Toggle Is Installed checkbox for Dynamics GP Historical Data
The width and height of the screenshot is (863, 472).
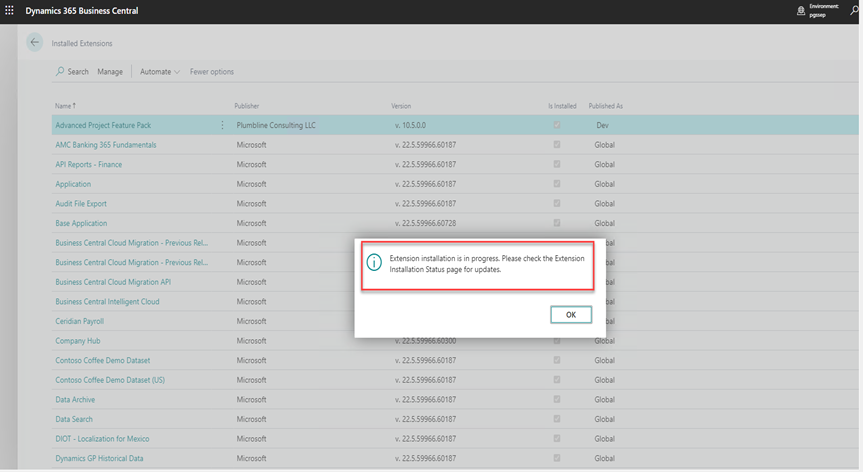[557, 458]
